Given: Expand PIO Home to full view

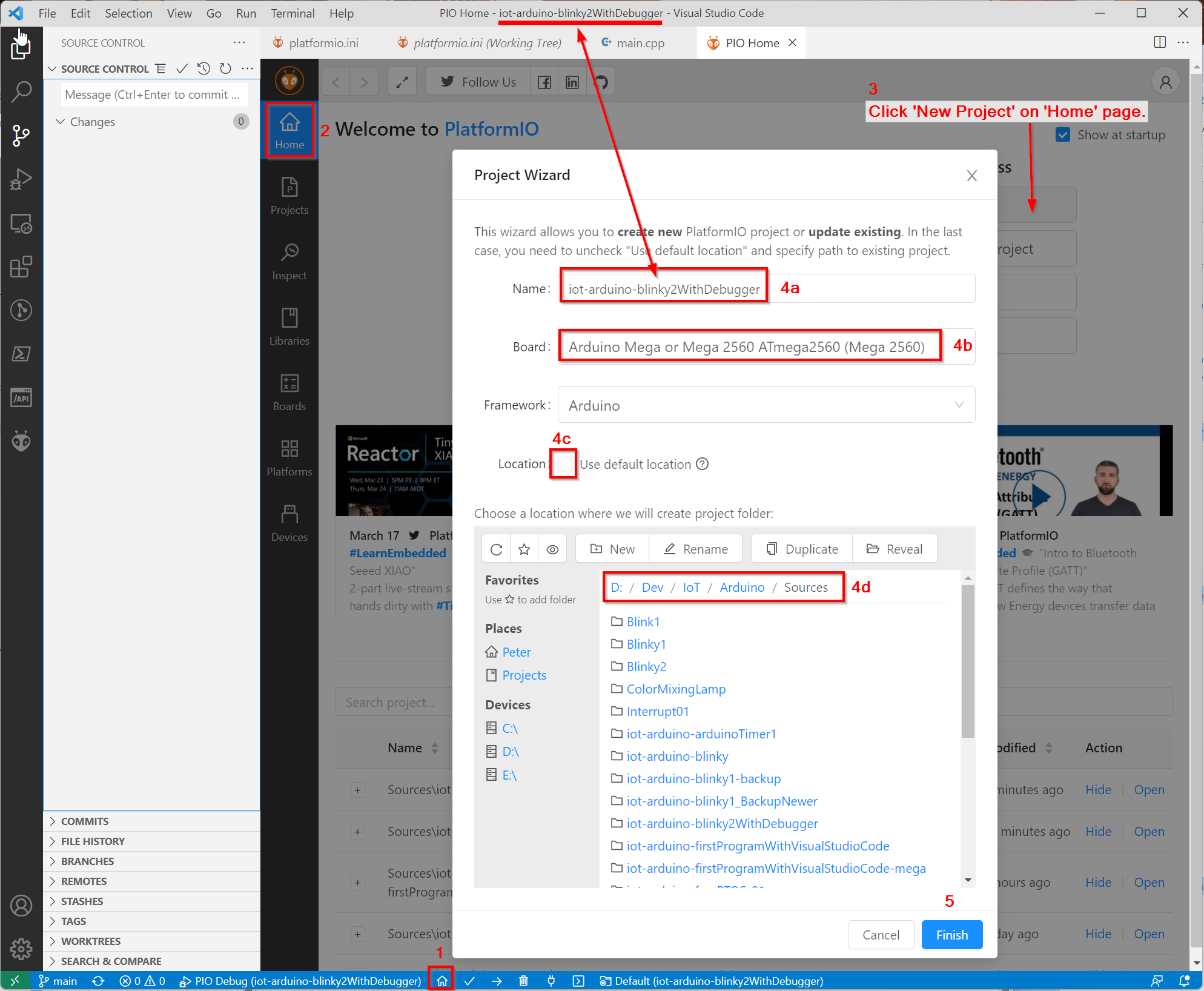Looking at the screenshot, I should 402,82.
